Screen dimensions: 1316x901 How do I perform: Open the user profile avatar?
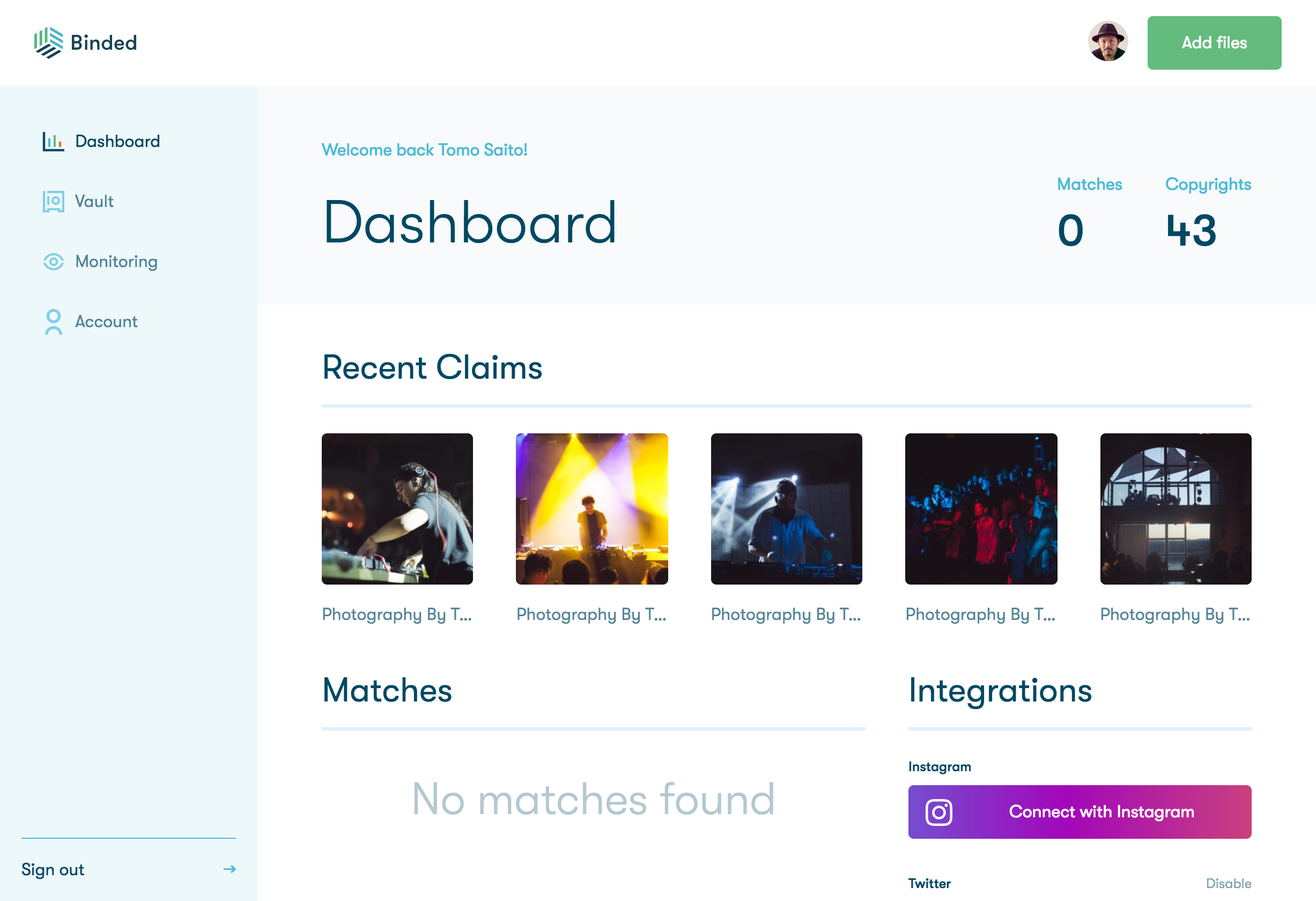coord(1107,42)
